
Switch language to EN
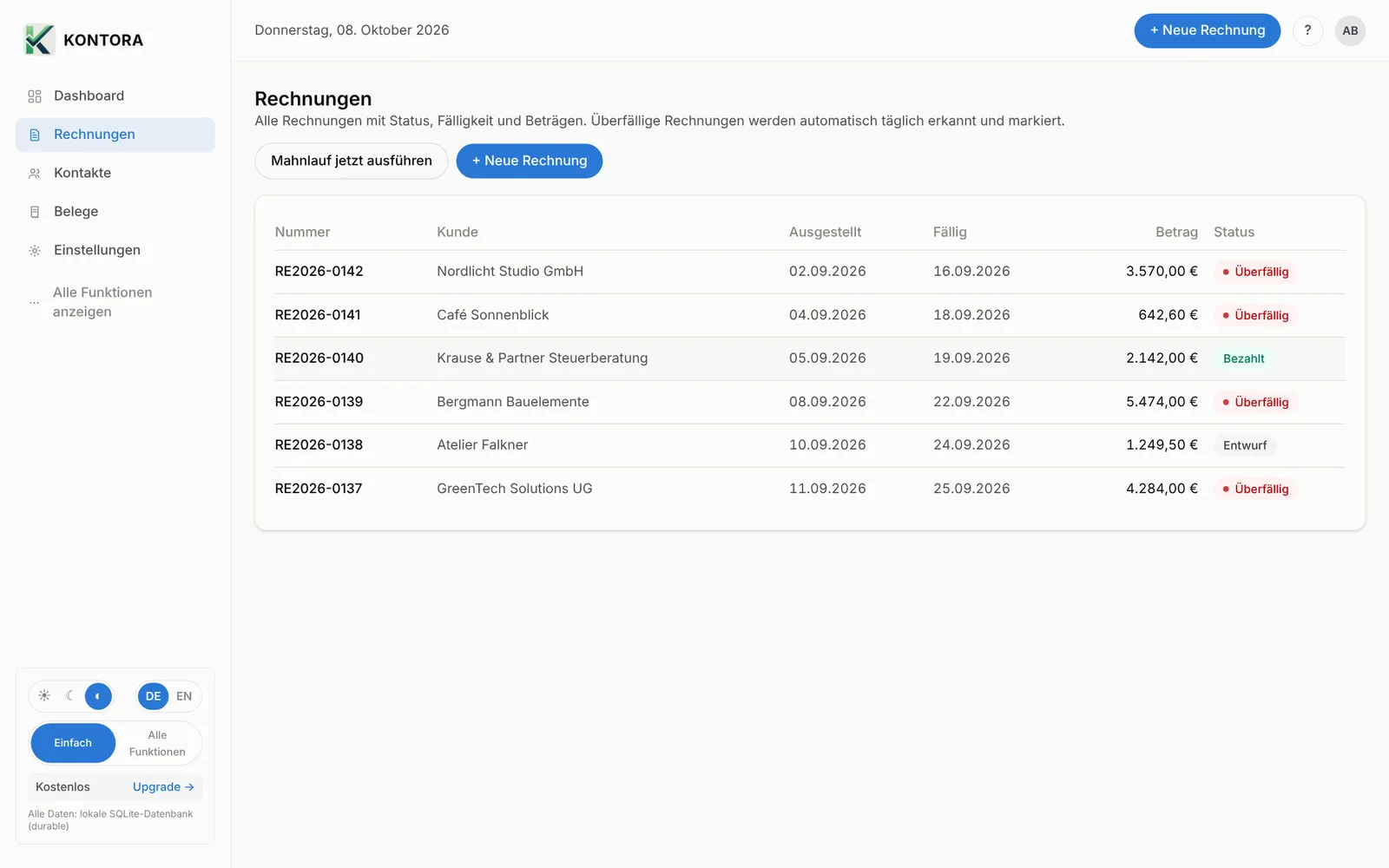(x=184, y=696)
